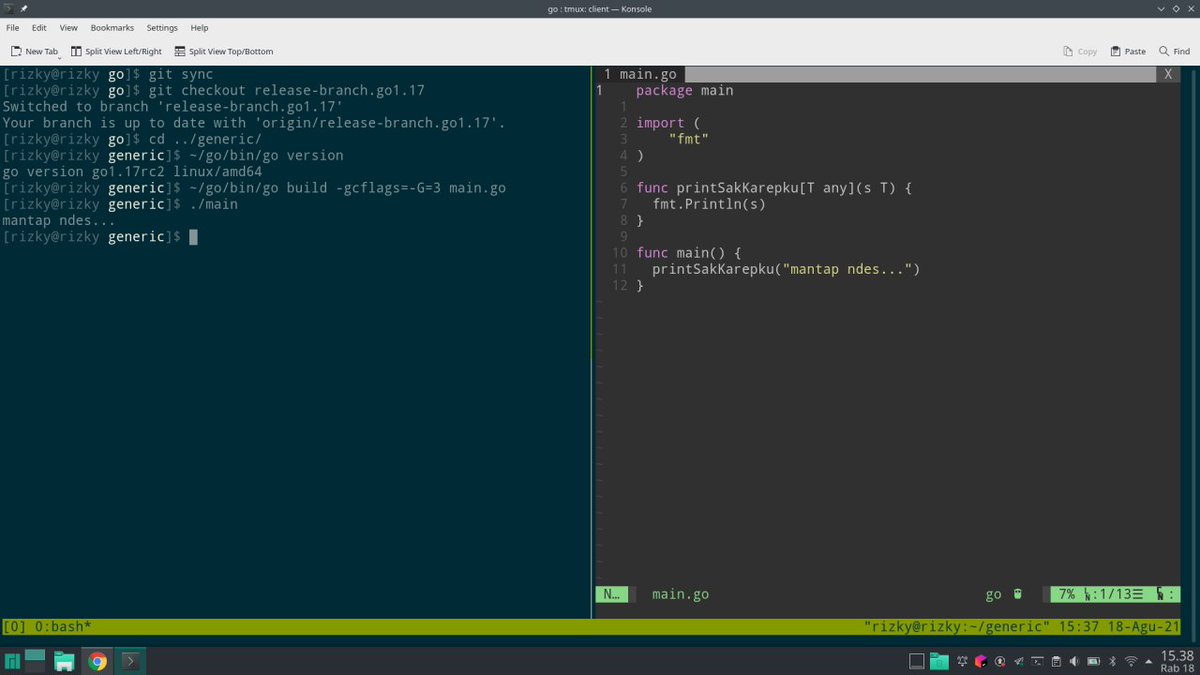Close the vim tab with the X
Screen dimensions: 1200x675
click(1169, 74)
